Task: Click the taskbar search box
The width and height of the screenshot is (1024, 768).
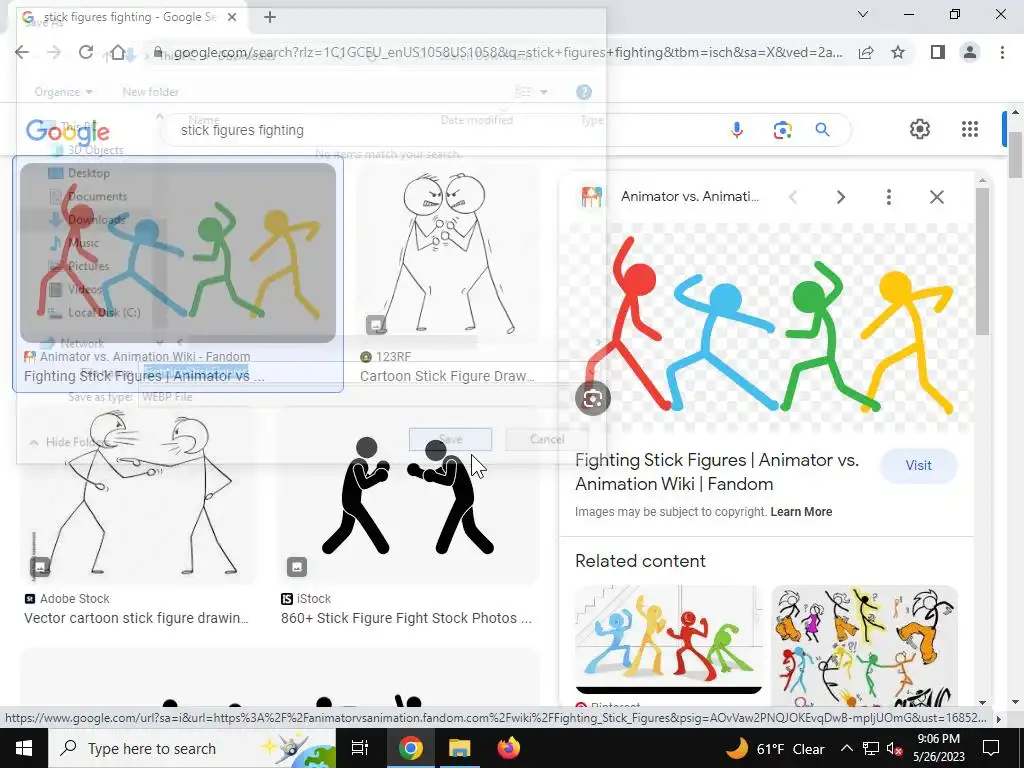Action: pos(191,748)
